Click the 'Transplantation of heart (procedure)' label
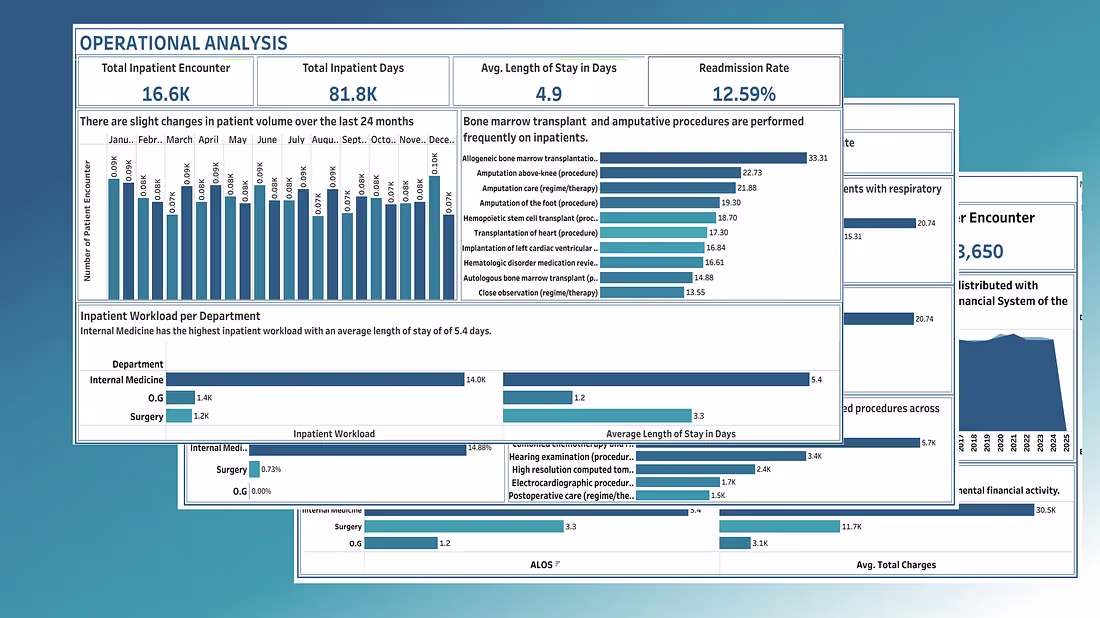Viewport: 1100px width, 618px height. click(536, 233)
